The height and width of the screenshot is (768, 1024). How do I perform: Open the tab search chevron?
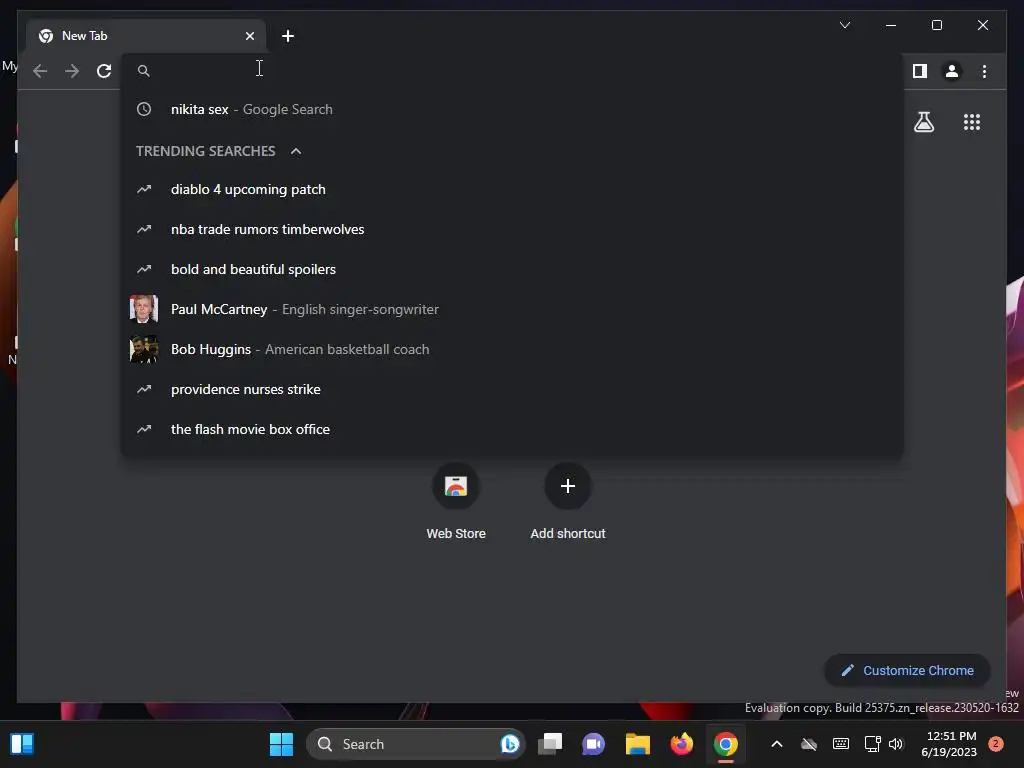tap(844, 25)
